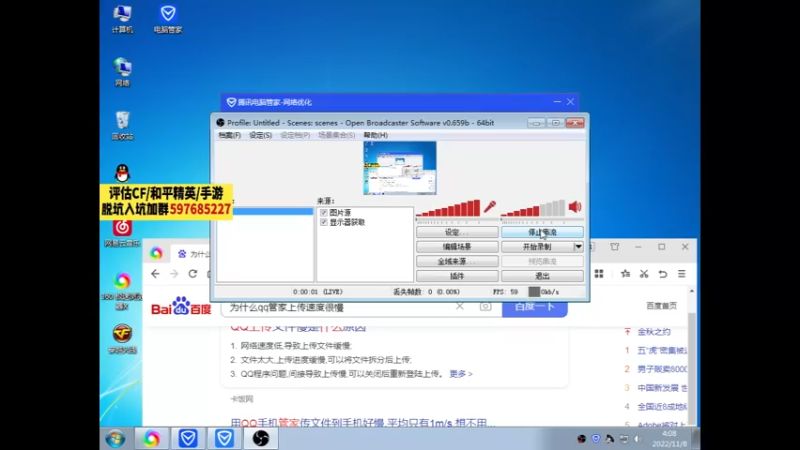Click the QQ icon in system tray
The width and height of the screenshot is (800, 450).
coord(610,439)
